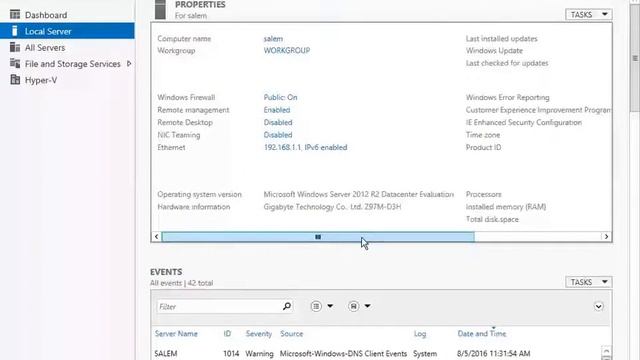Viewport: 640px width, 360px height.
Task: Click IE Enhanced Security Configuration label
Action: click(x=524, y=122)
